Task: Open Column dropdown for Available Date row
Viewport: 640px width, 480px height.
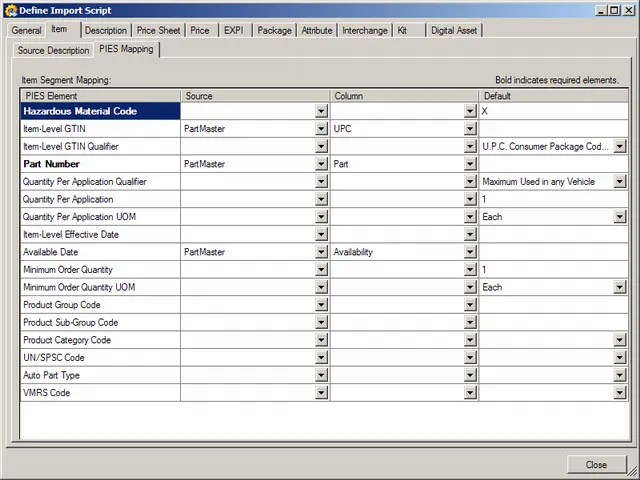Action: pos(470,252)
